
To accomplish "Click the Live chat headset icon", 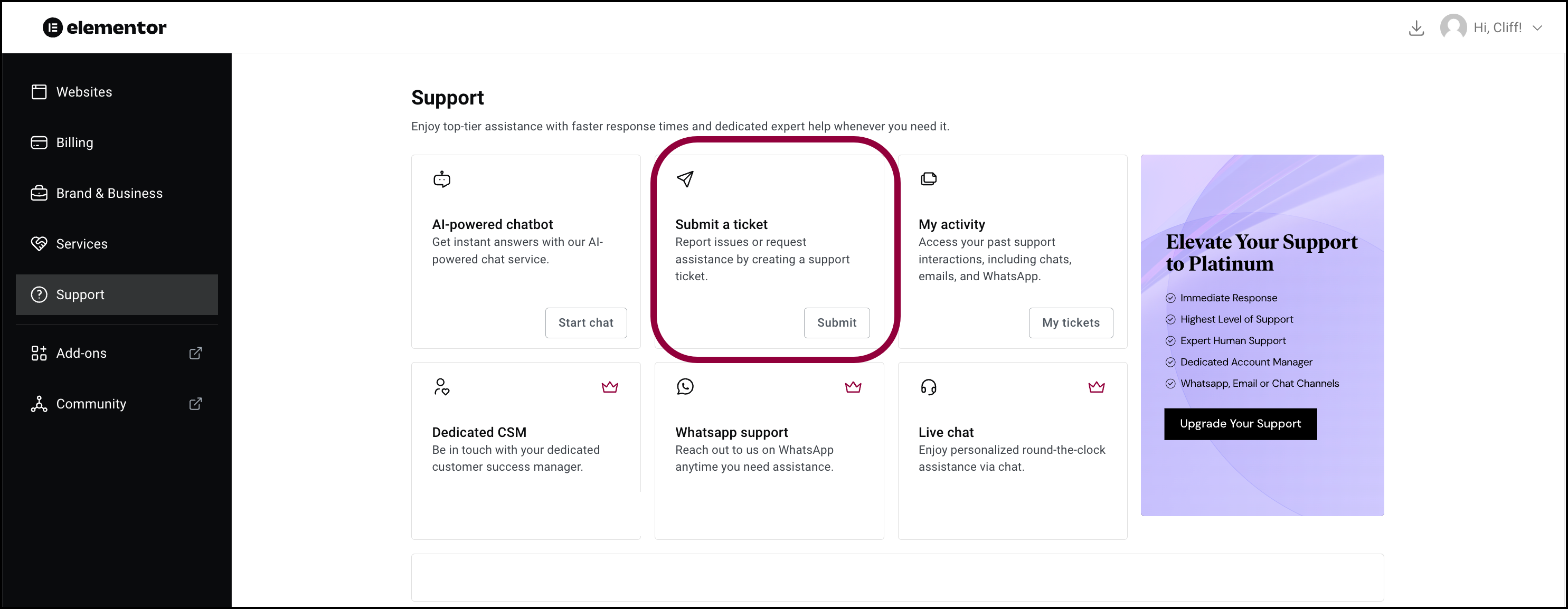I will [x=927, y=388].
